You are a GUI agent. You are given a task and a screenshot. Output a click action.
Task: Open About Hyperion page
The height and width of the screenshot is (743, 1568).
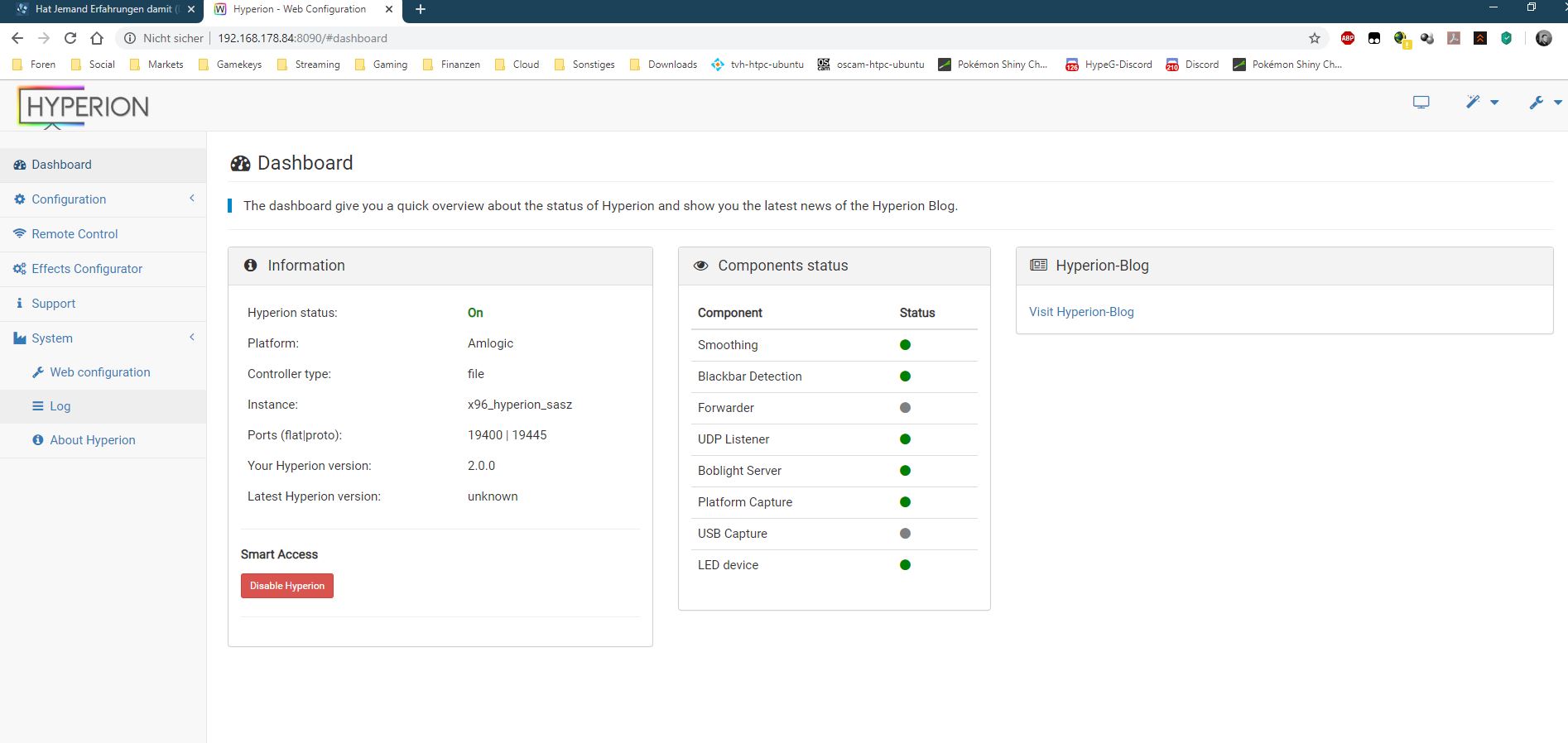(103, 440)
